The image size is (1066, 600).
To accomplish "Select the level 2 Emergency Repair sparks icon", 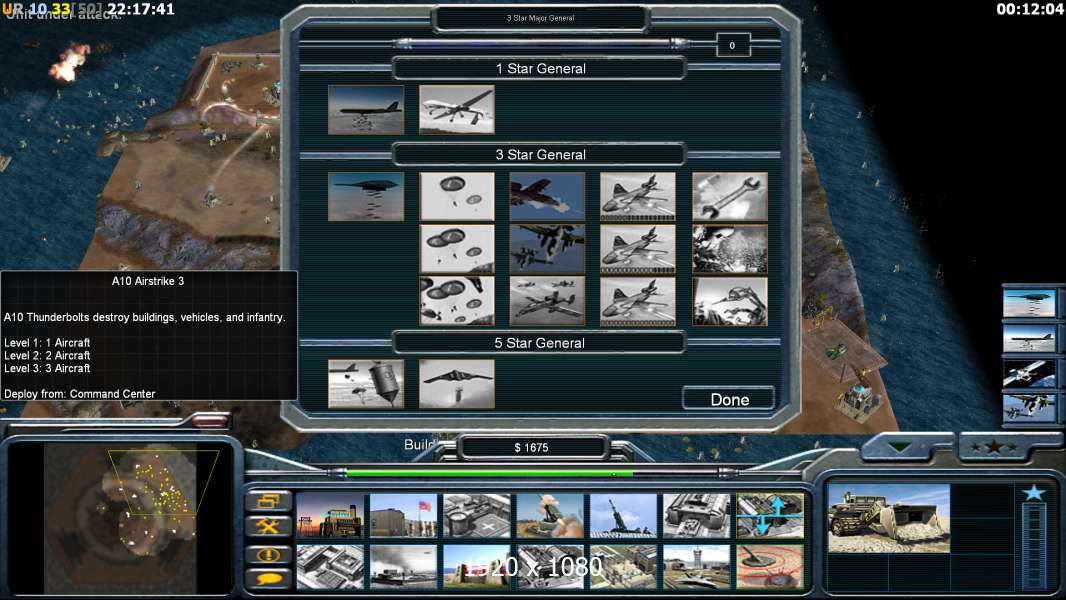I will pos(729,249).
